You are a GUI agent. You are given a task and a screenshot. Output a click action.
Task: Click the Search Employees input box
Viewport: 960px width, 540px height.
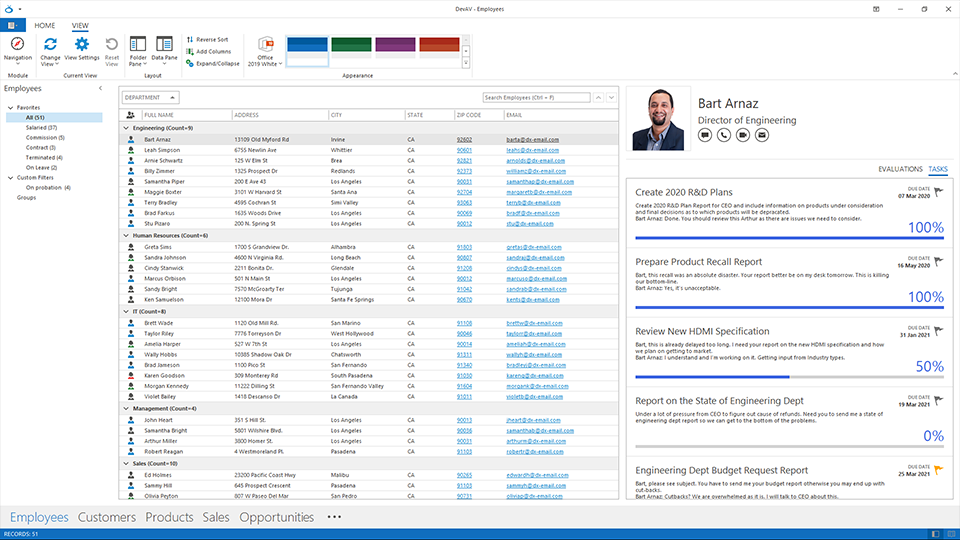pyautogui.click(x=535, y=97)
